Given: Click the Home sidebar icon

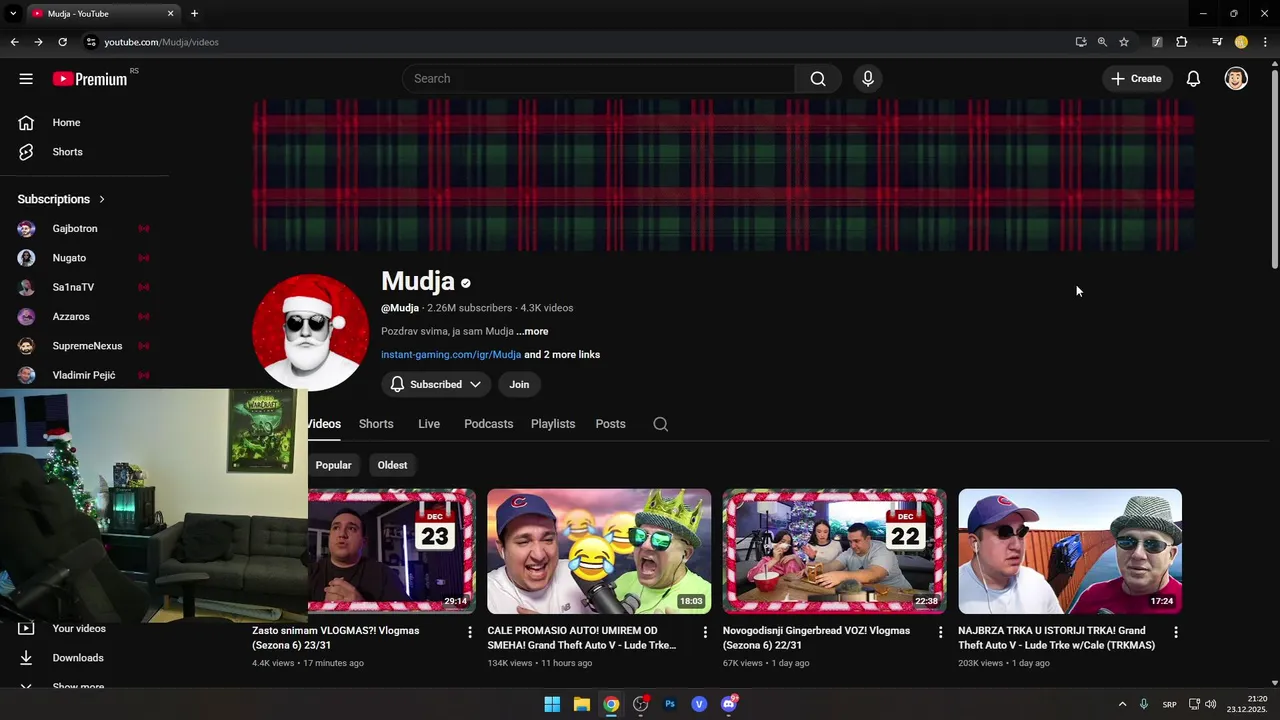Looking at the screenshot, I should 26,123.
